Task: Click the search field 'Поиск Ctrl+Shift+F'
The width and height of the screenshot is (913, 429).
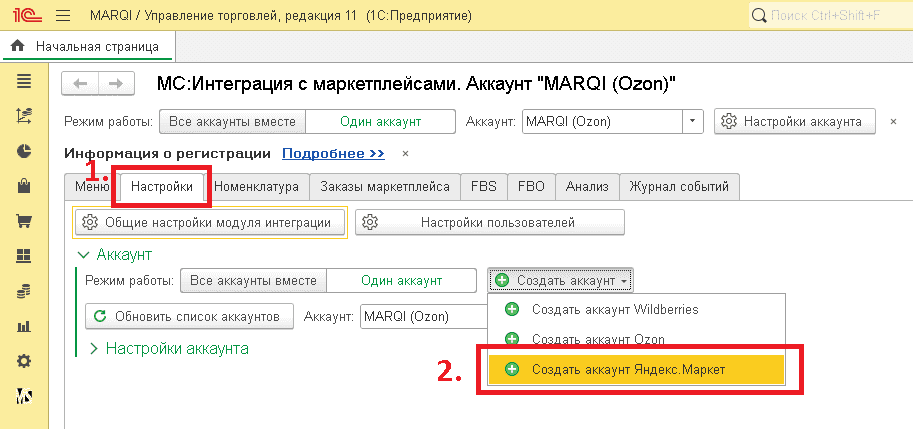Action: [831, 16]
